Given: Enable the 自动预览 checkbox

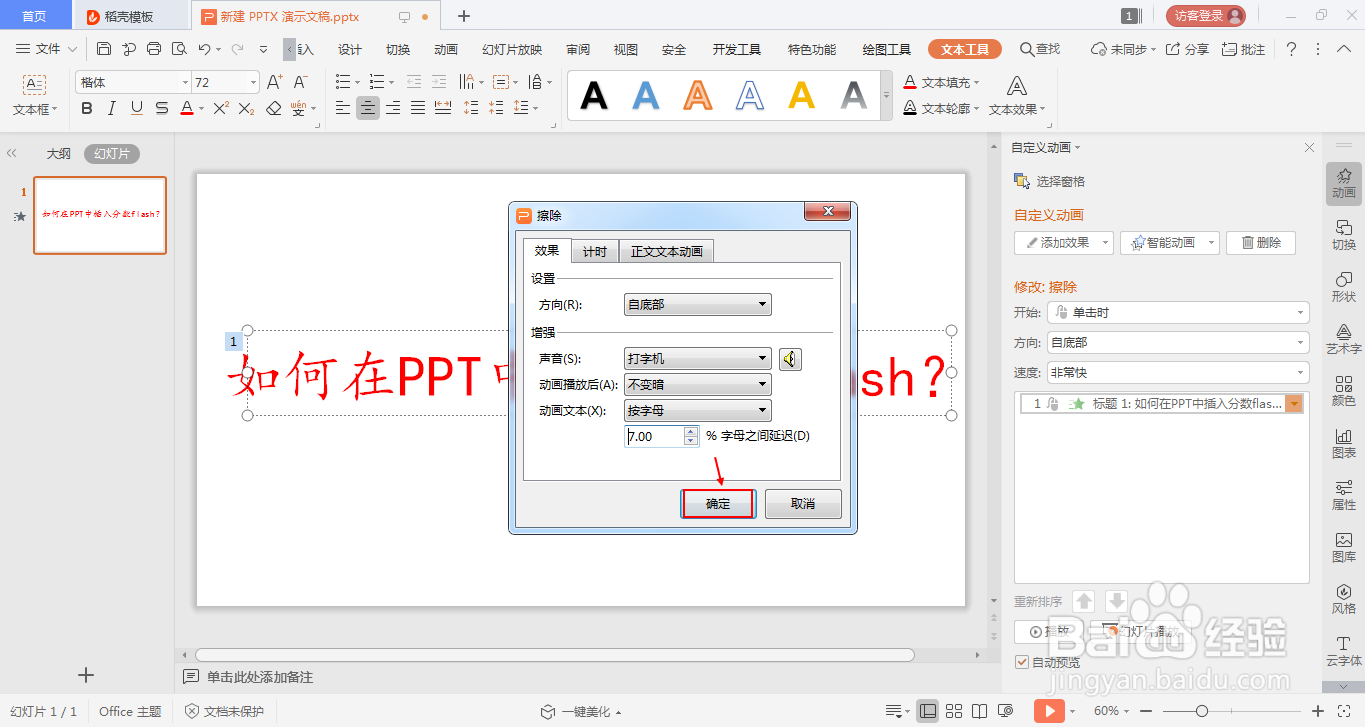Looking at the screenshot, I should [x=1022, y=662].
